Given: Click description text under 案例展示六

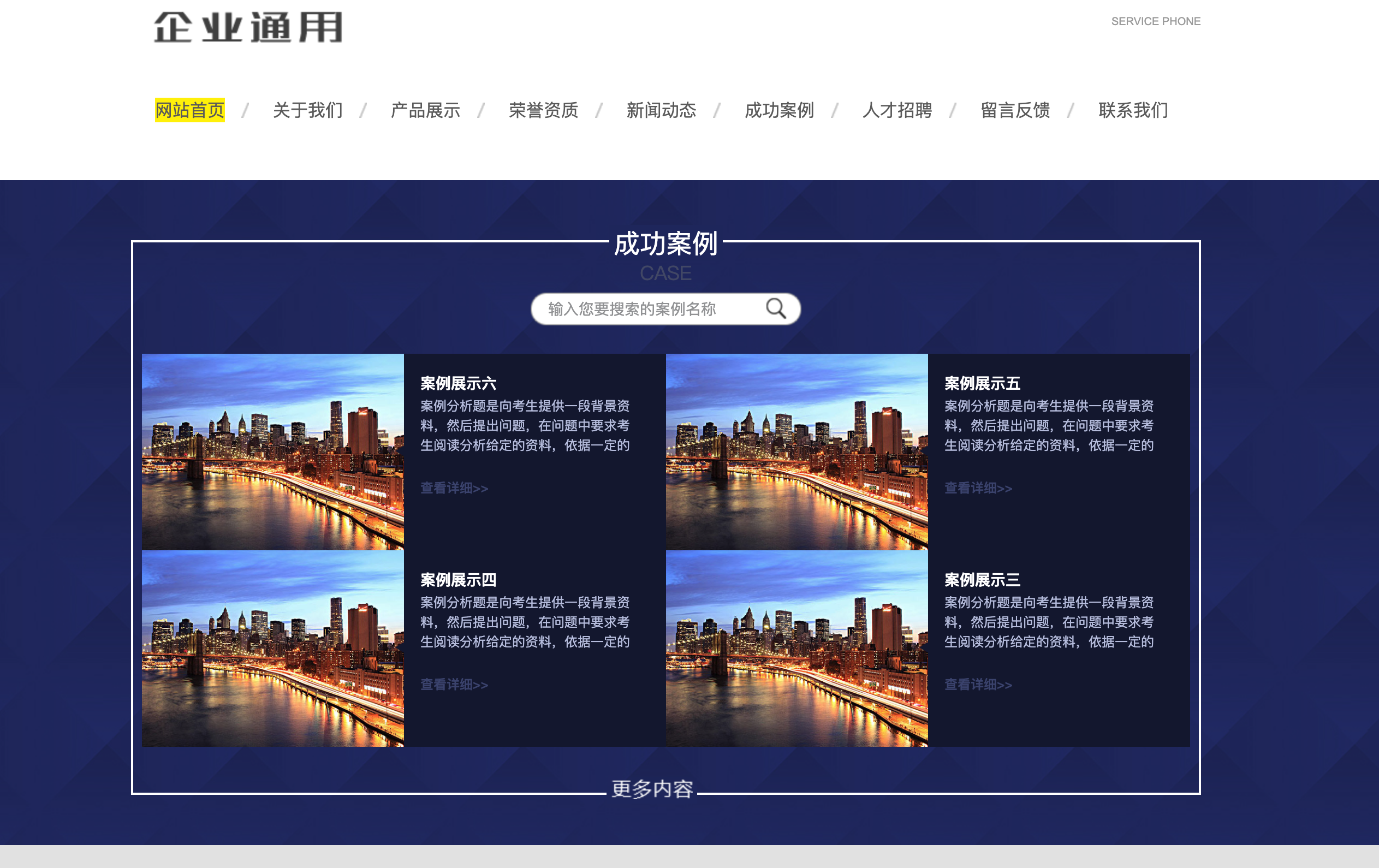Looking at the screenshot, I should (x=525, y=425).
